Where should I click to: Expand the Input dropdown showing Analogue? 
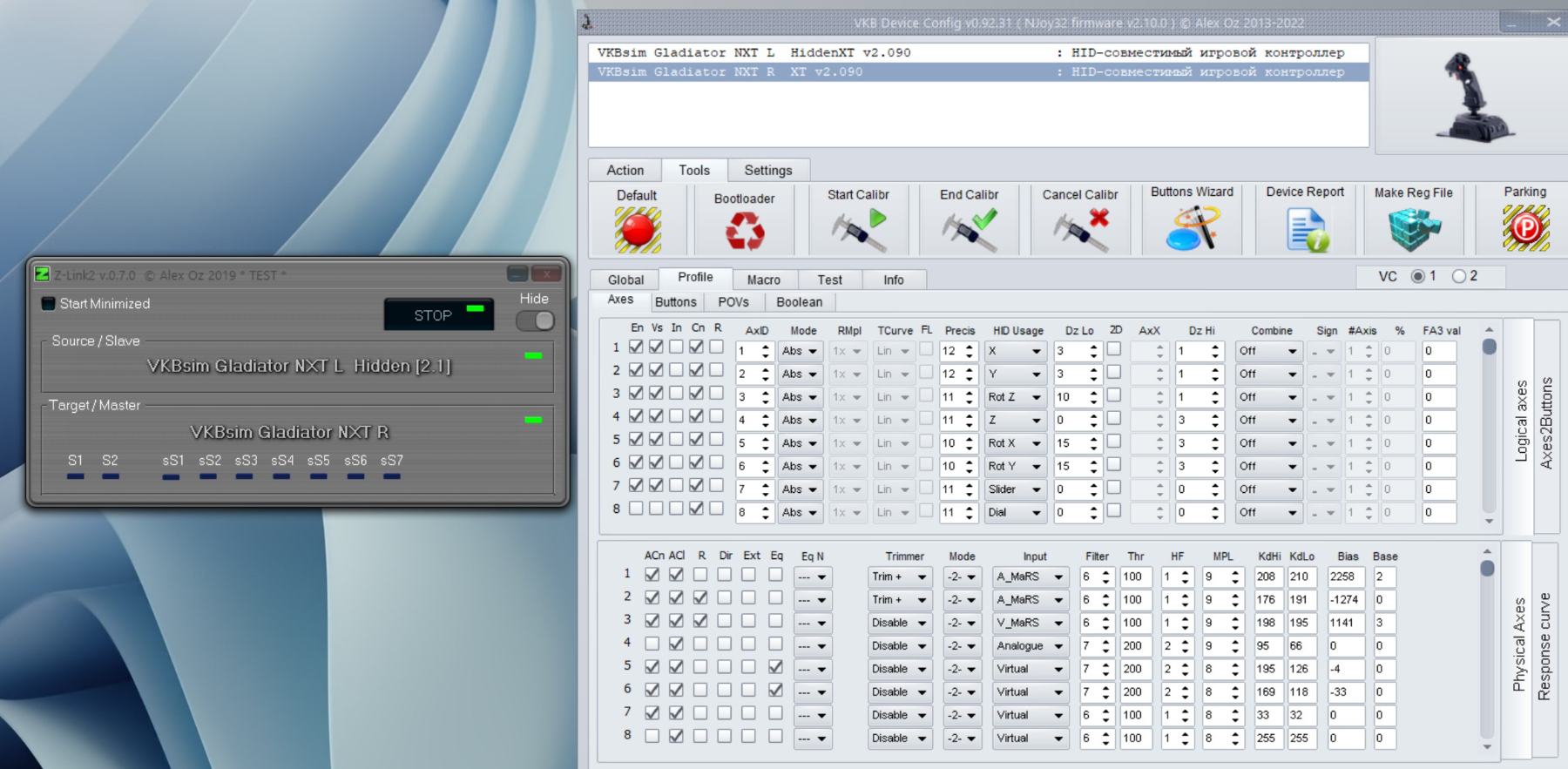[x=1031, y=646]
